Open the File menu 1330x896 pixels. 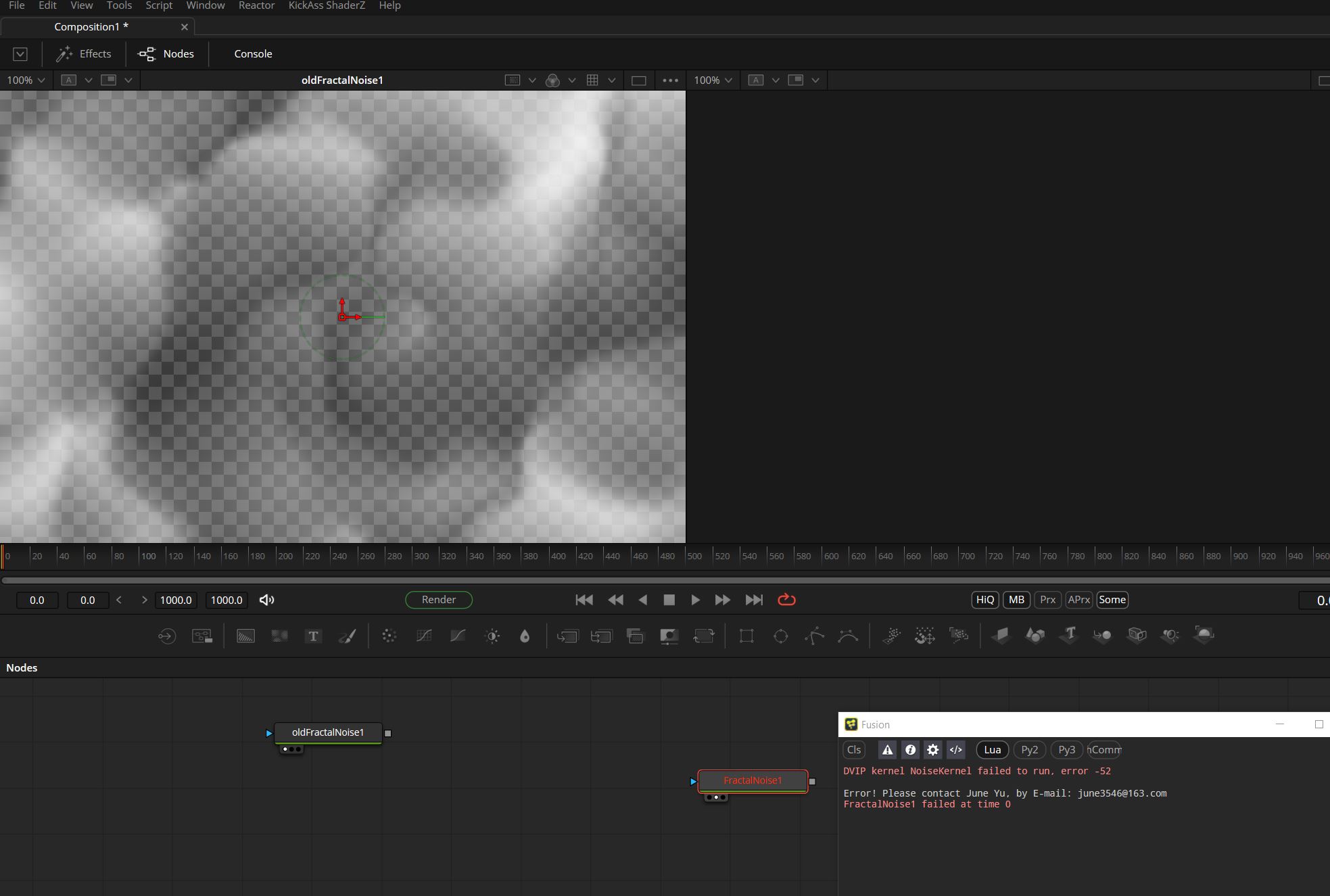[16, 5]
